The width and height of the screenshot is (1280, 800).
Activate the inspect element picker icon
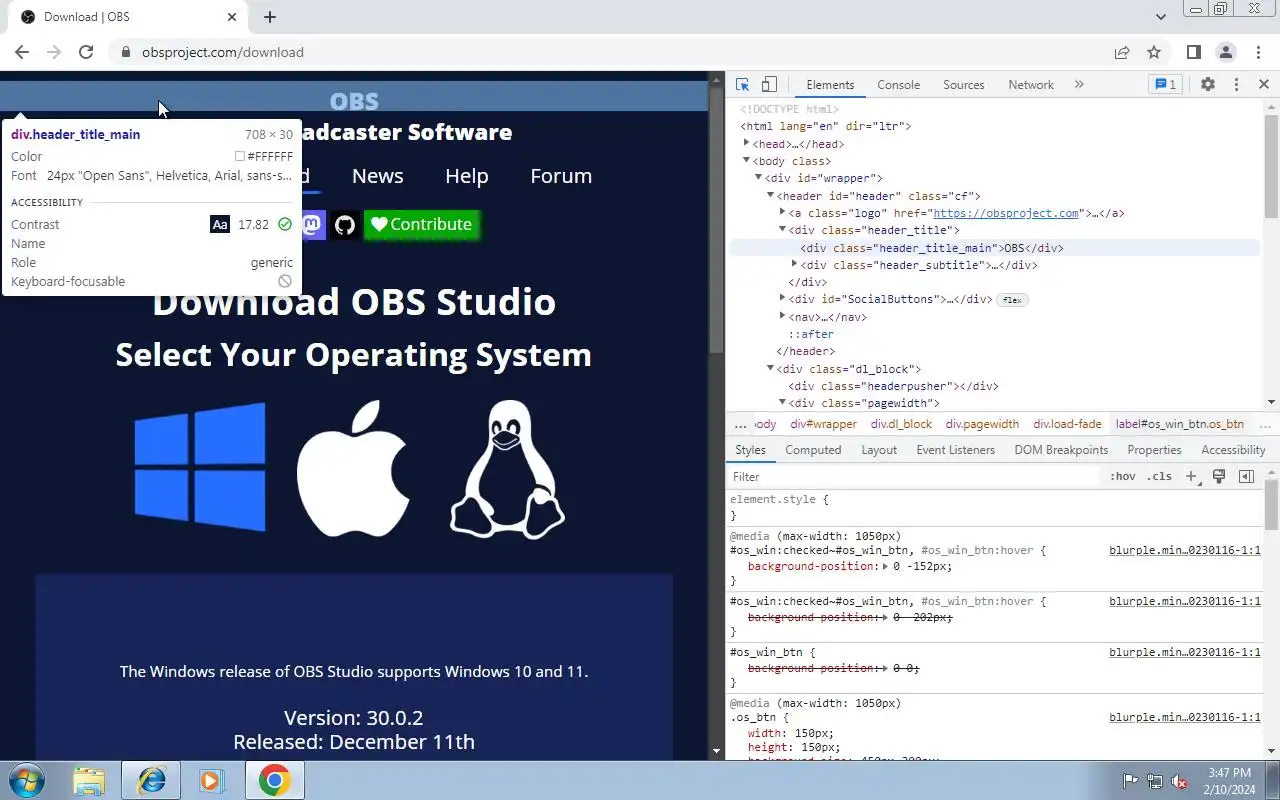click(x=742, y=85)
